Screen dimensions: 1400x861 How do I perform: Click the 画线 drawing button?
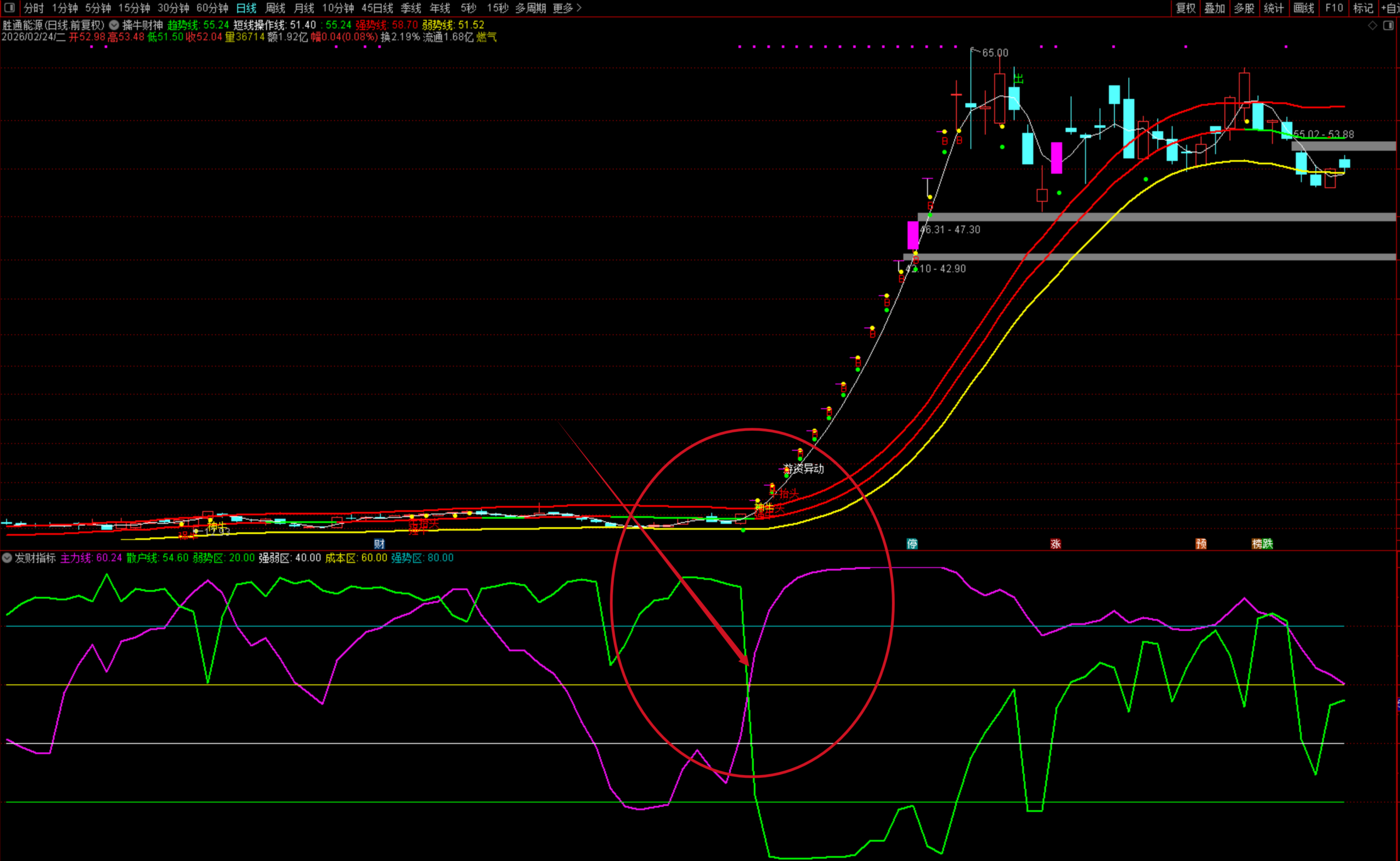click(x=1303, y=8)
